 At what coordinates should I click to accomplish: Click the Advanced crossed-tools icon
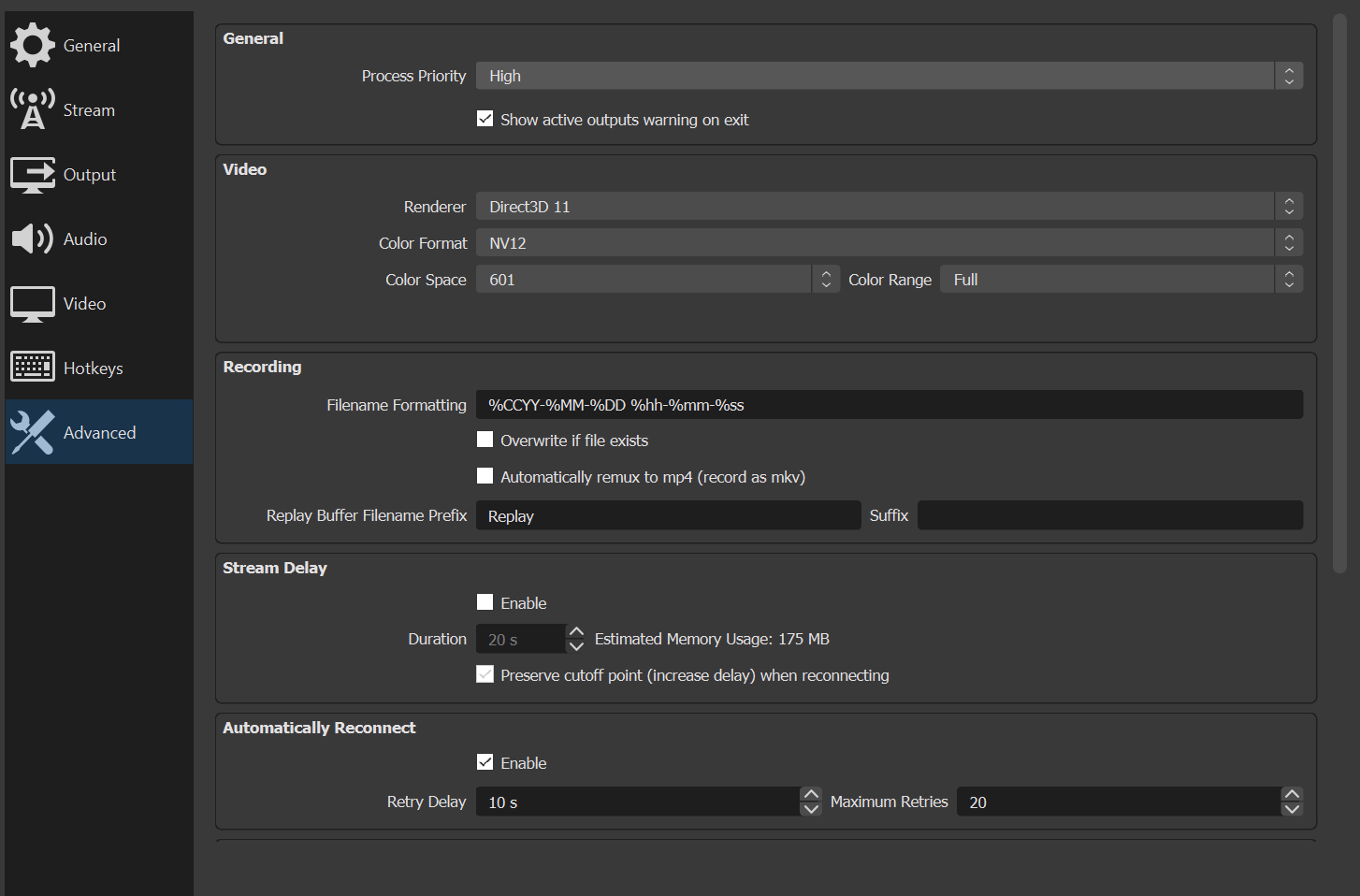pyautogui.click(x=32, y=431)
